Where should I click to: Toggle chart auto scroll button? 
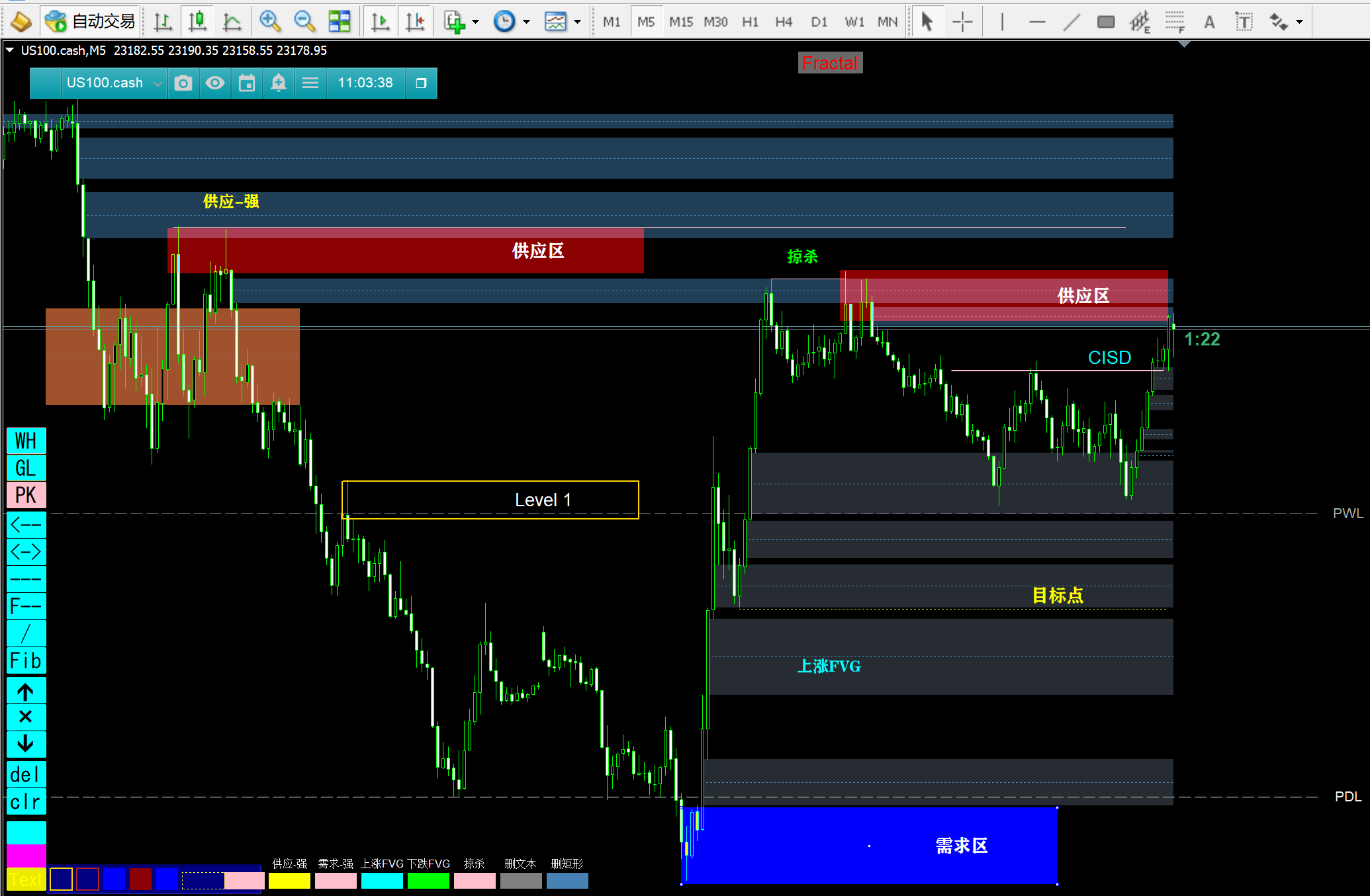click(x=380, y=22)
